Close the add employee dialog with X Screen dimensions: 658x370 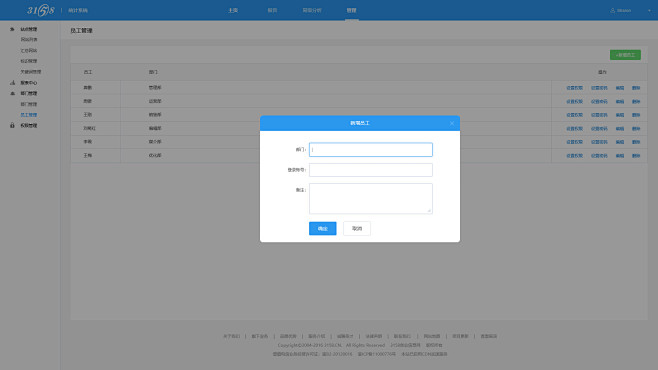452,123
